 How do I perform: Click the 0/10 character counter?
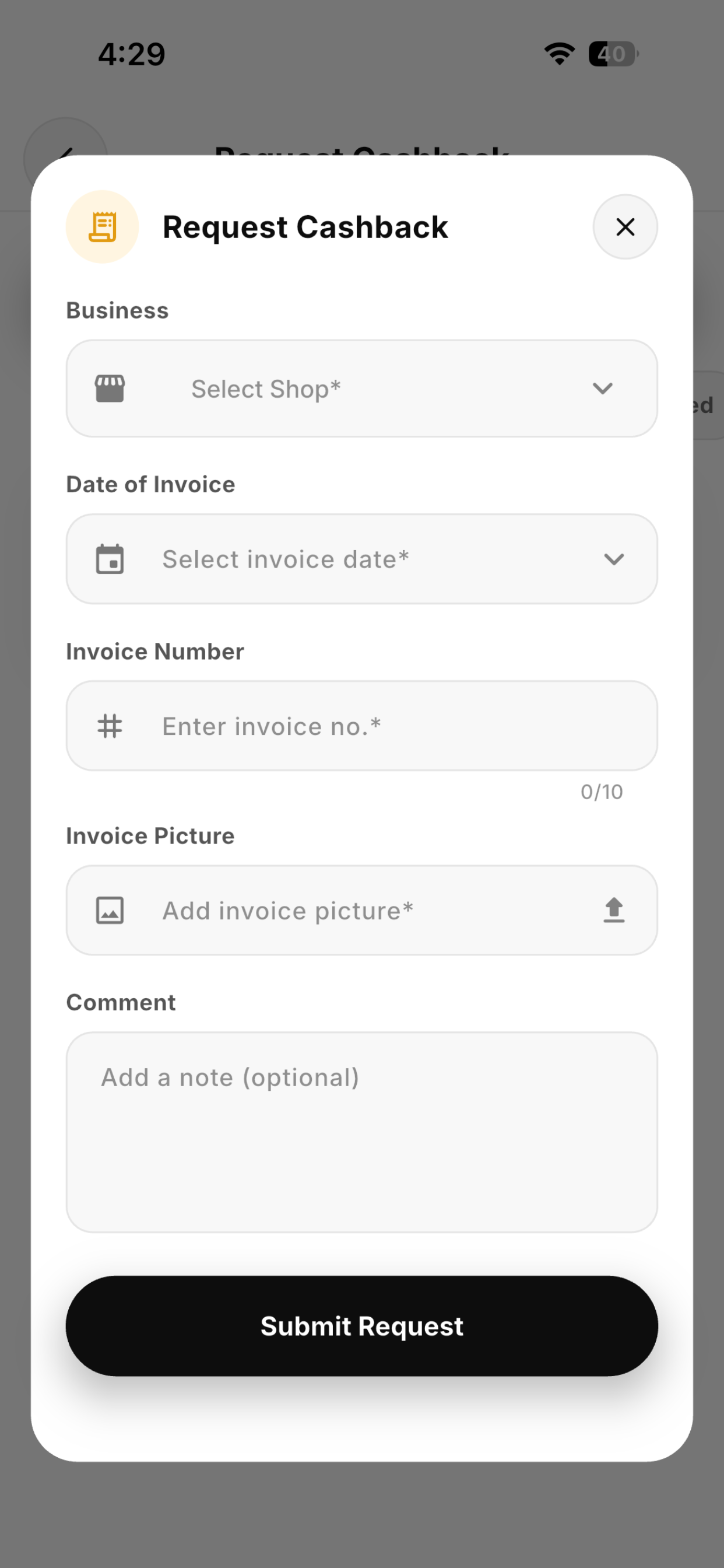[x=602, y=792]
